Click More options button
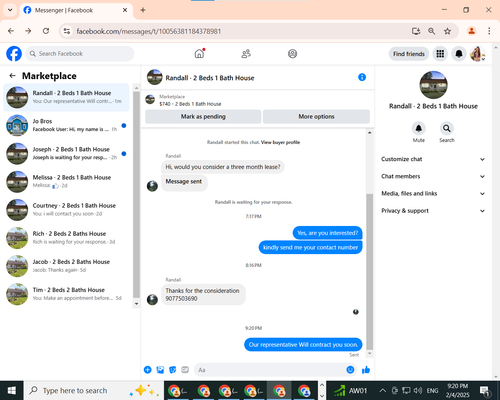500x400 pixels. click(x=316, y=117)
